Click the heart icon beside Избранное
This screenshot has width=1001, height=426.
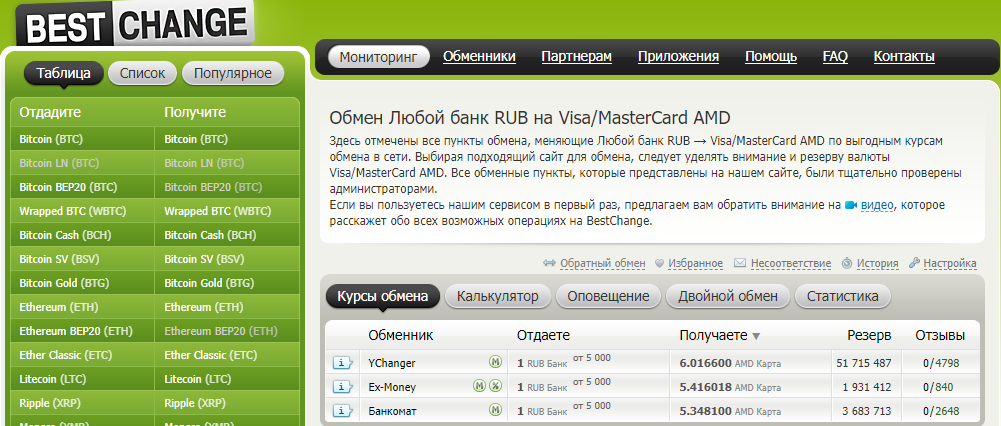[x=659, y=263]
